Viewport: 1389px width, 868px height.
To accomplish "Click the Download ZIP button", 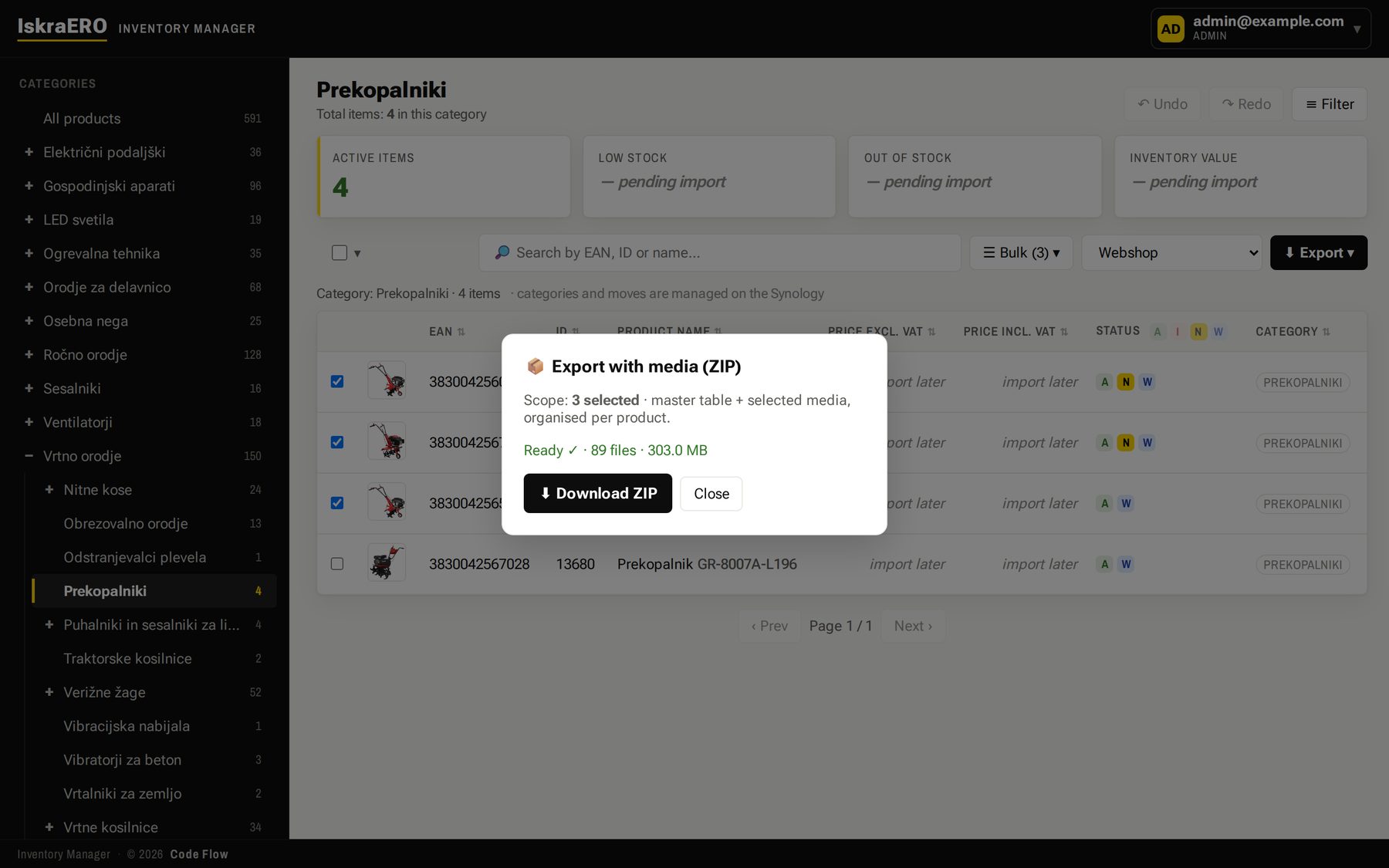I will click(597, 493).
